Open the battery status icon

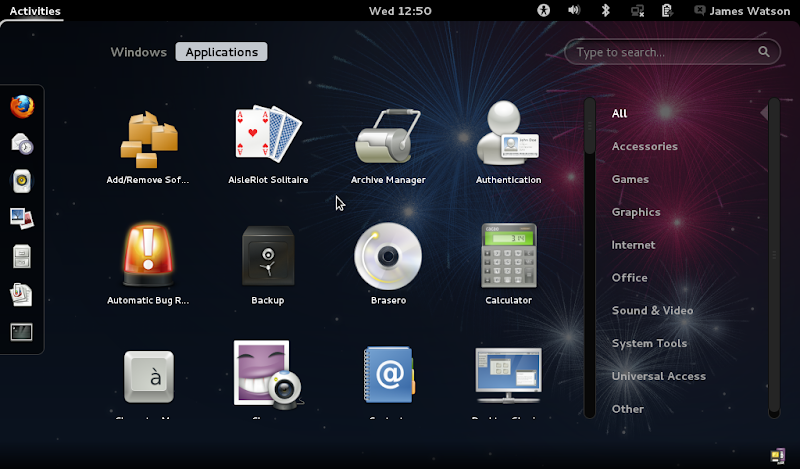pos(667,10)
